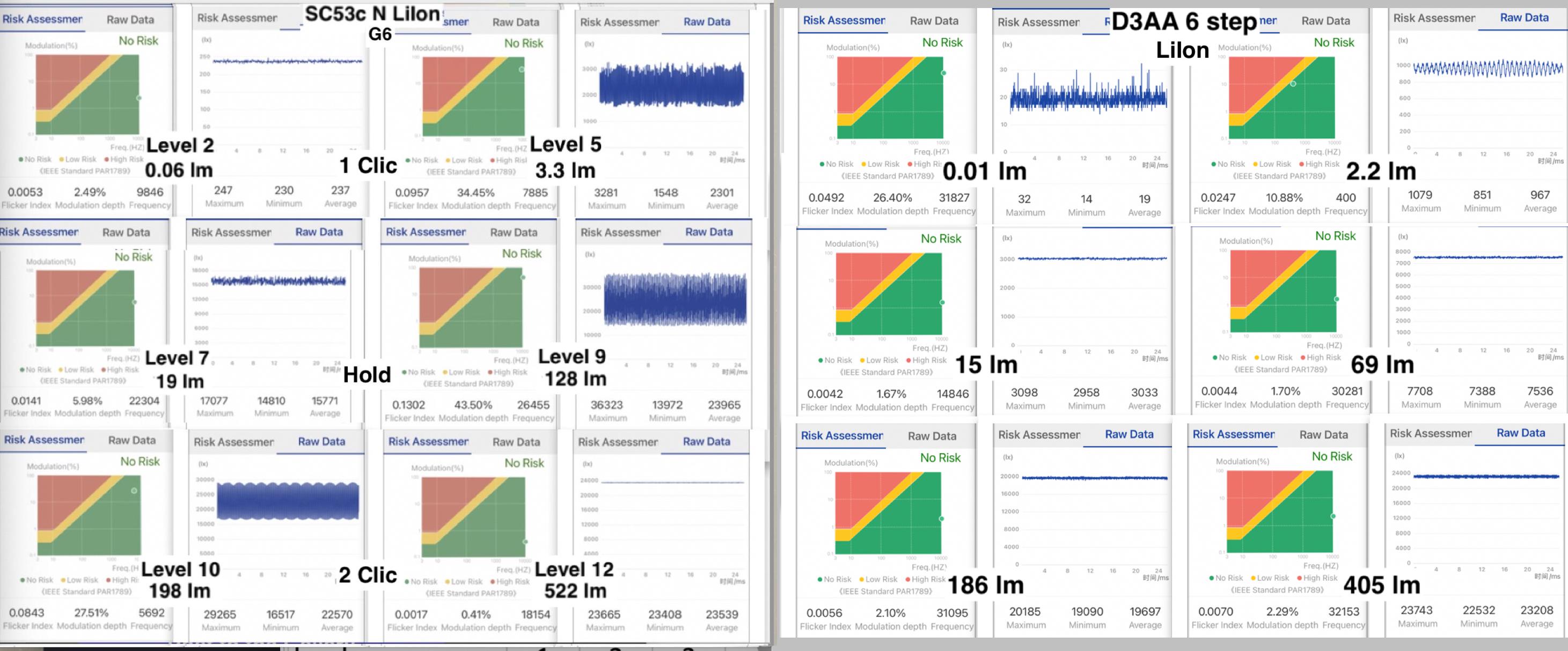This screenshot has height=651, width=1568.
Task: Click the 31827 frequency value
Action: (954, 198)
